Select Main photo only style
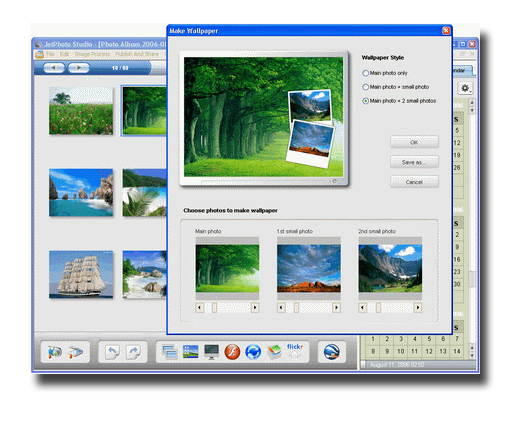 click(x=366, y=73)
